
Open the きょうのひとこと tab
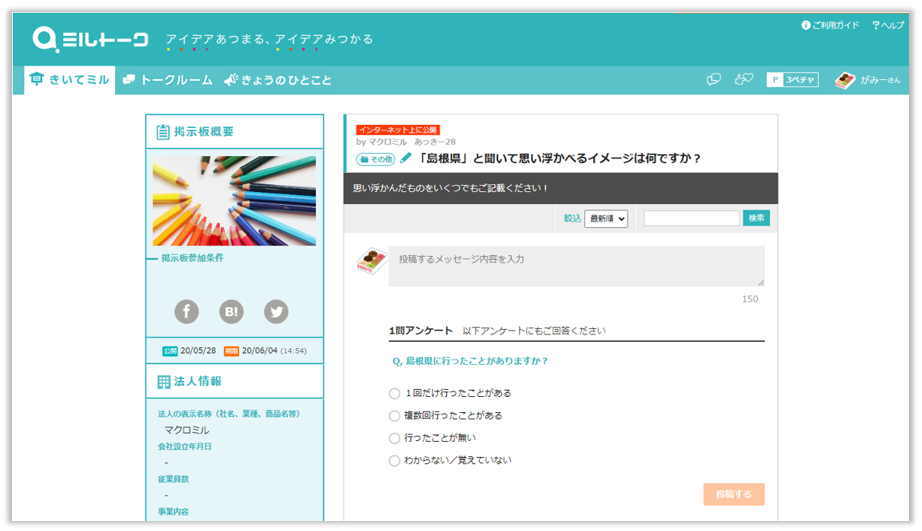pos(278,80)
